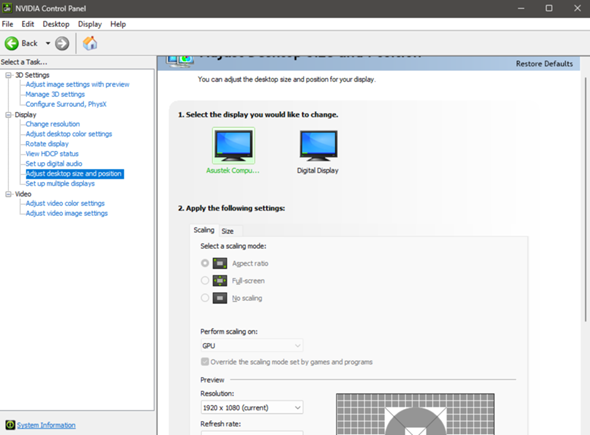Open the Help menu

click(x=118, y=24)
